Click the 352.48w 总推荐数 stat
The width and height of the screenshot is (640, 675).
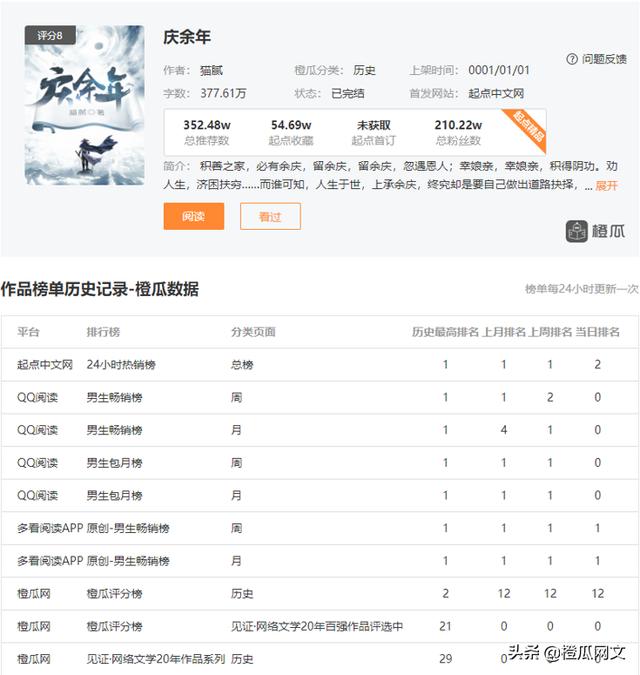click(x=207, y=132)
